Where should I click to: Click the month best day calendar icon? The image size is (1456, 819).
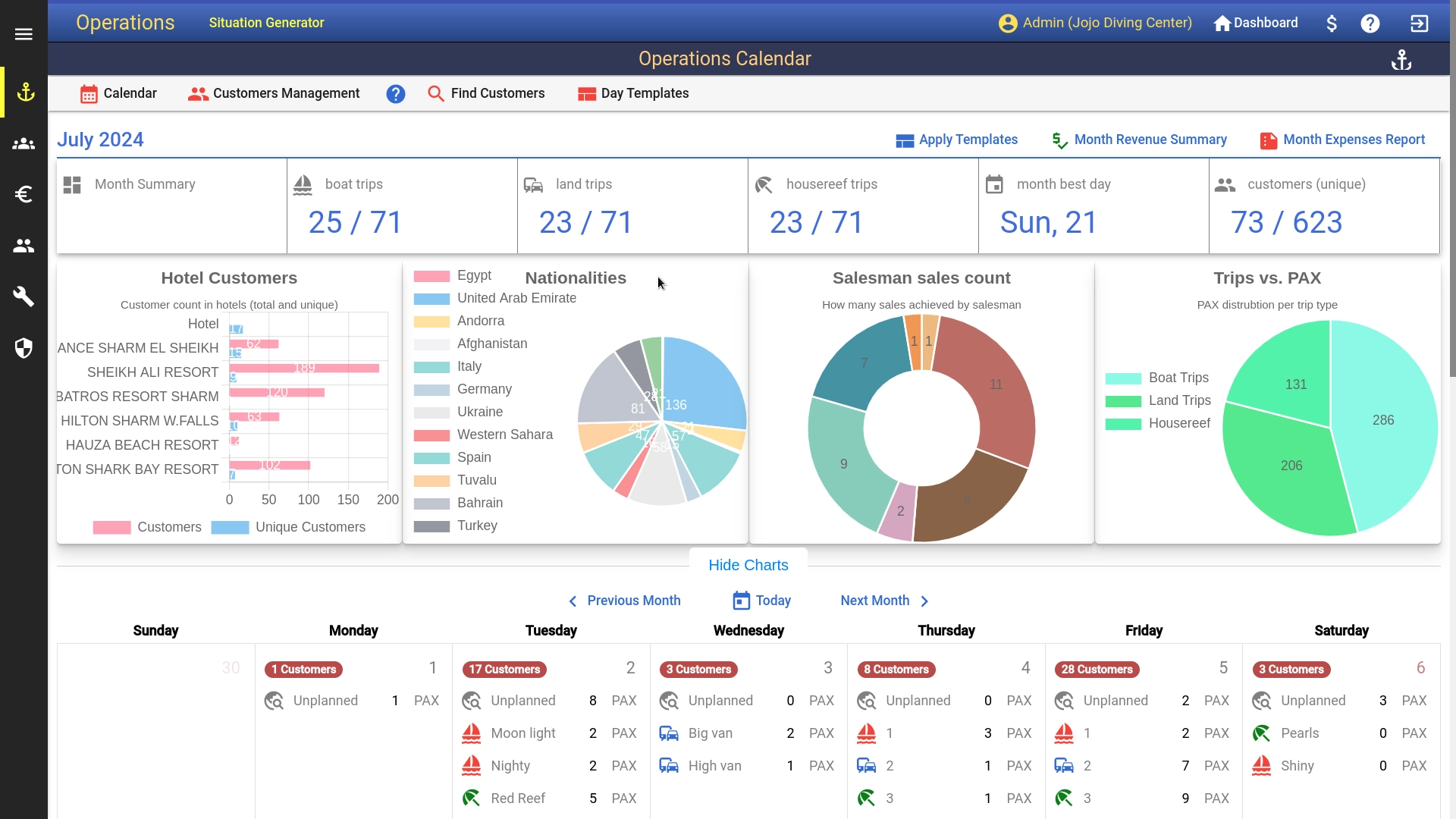pyautogui.click(x=994, y=184)
